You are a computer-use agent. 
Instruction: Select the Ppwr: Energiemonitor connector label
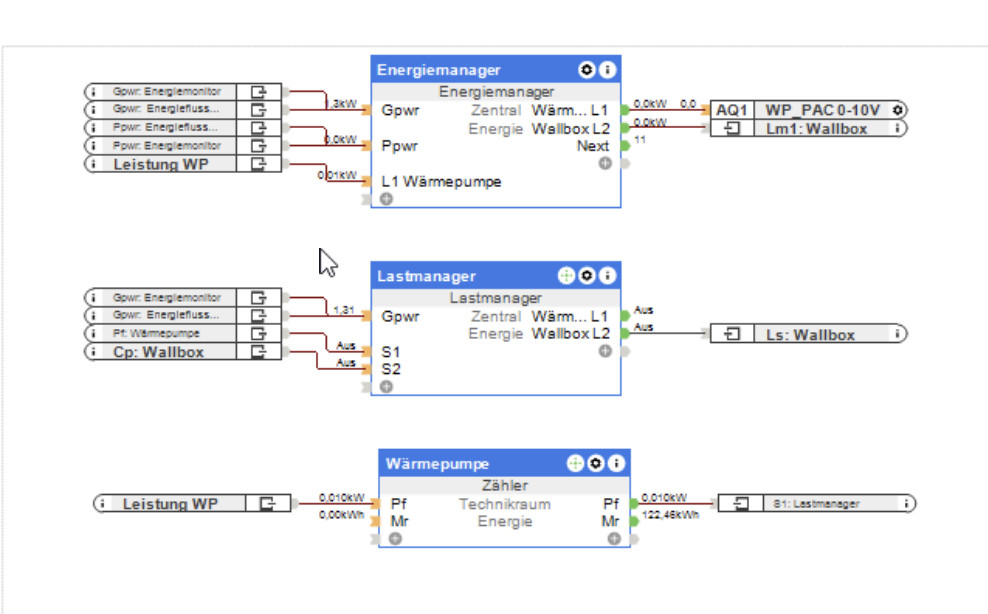[167, 146]
